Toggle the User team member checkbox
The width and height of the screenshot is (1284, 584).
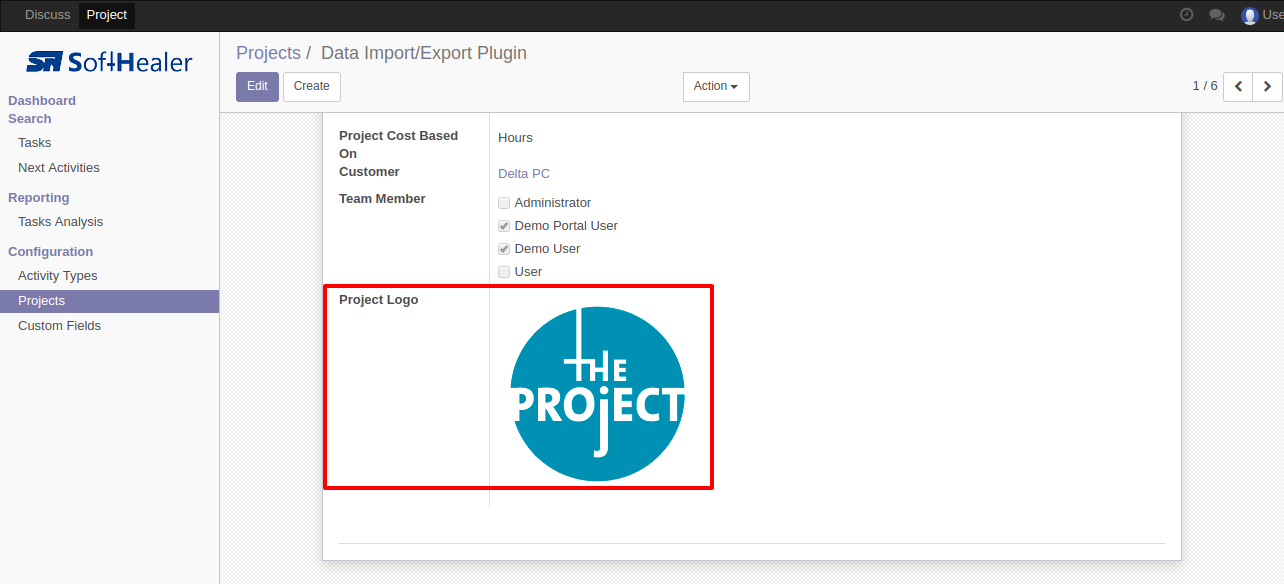[504, 272]
